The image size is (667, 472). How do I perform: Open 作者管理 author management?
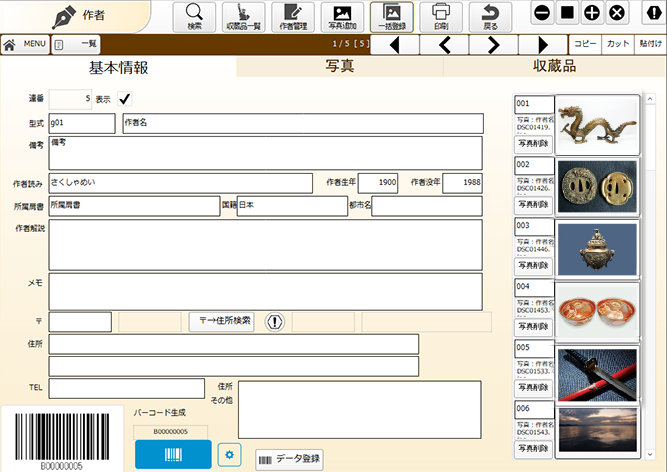[292, 16]
